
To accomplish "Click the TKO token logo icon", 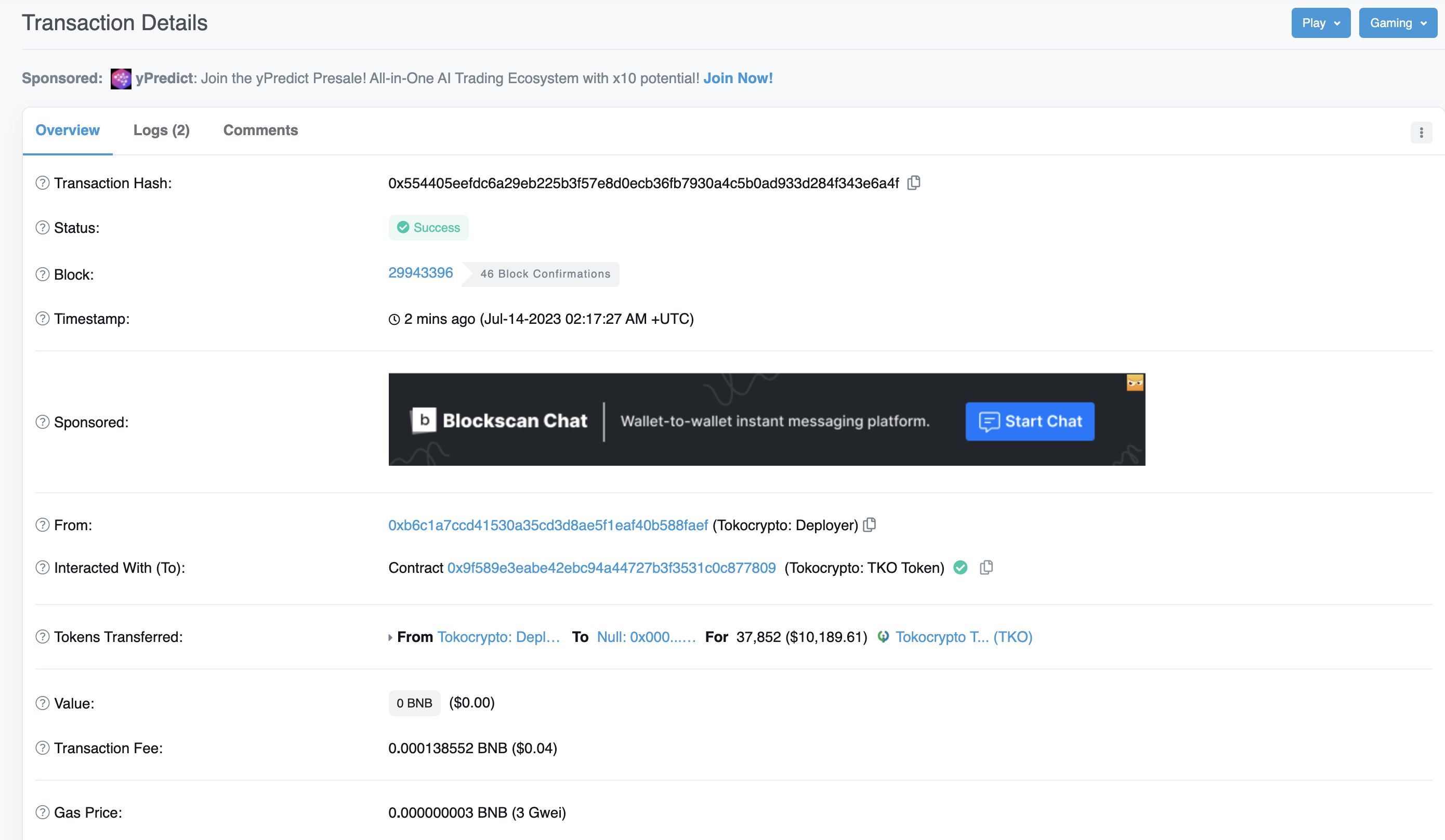I will click(883, 636).
